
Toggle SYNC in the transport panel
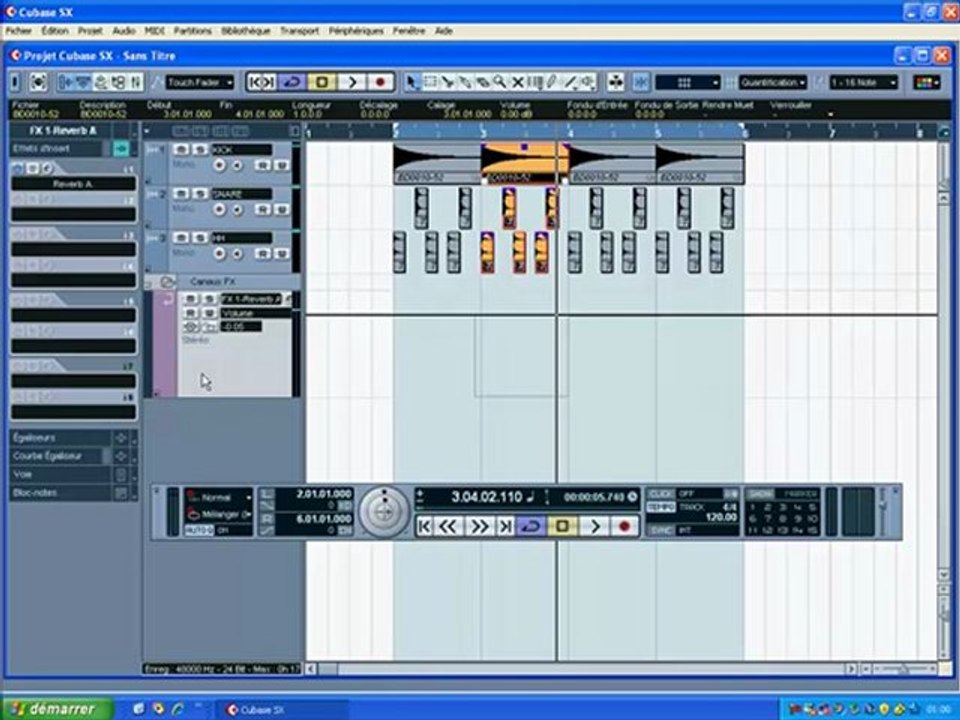[x=661, y=530]
